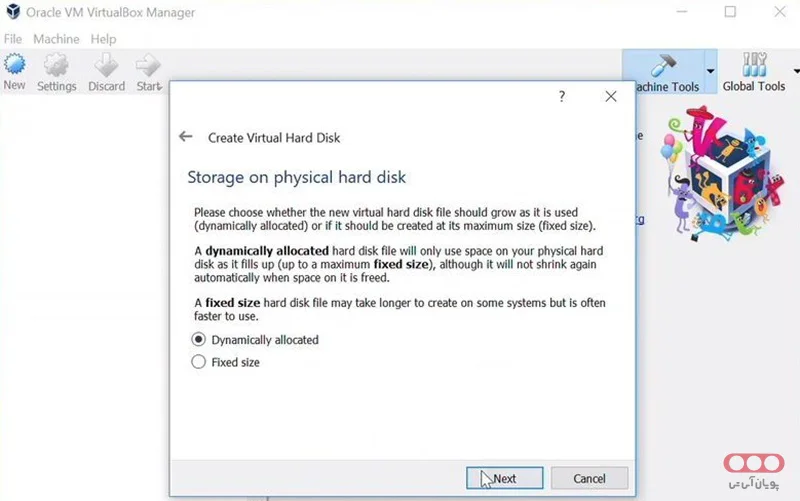Select the Dynamically allocated radio button
The image size is (800, 501).
(198, 340)
